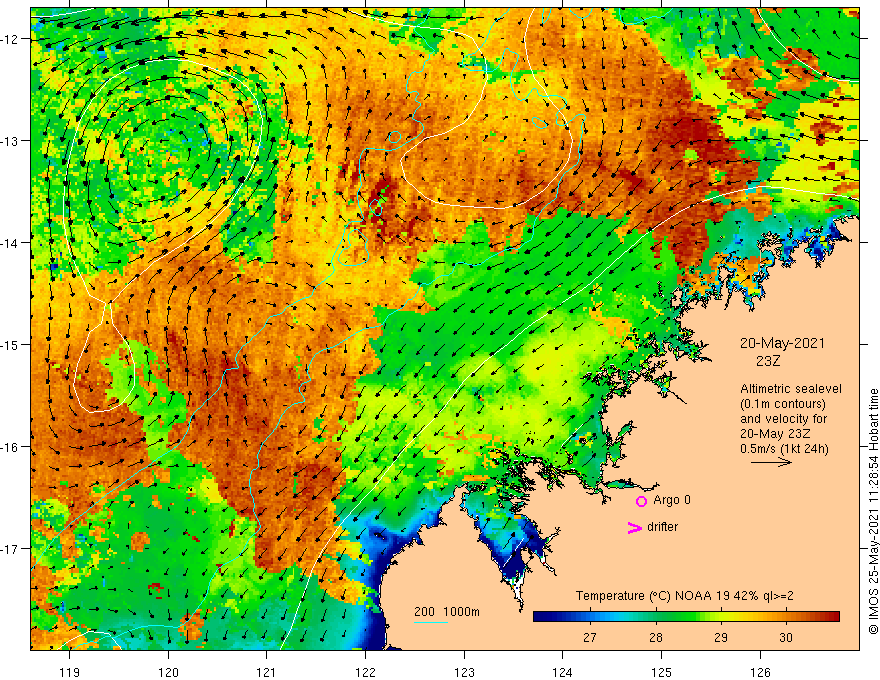This screenshot has height=680, width=880.
Task: Click the velocity scale reference arrow
Action: coord(772,462)
